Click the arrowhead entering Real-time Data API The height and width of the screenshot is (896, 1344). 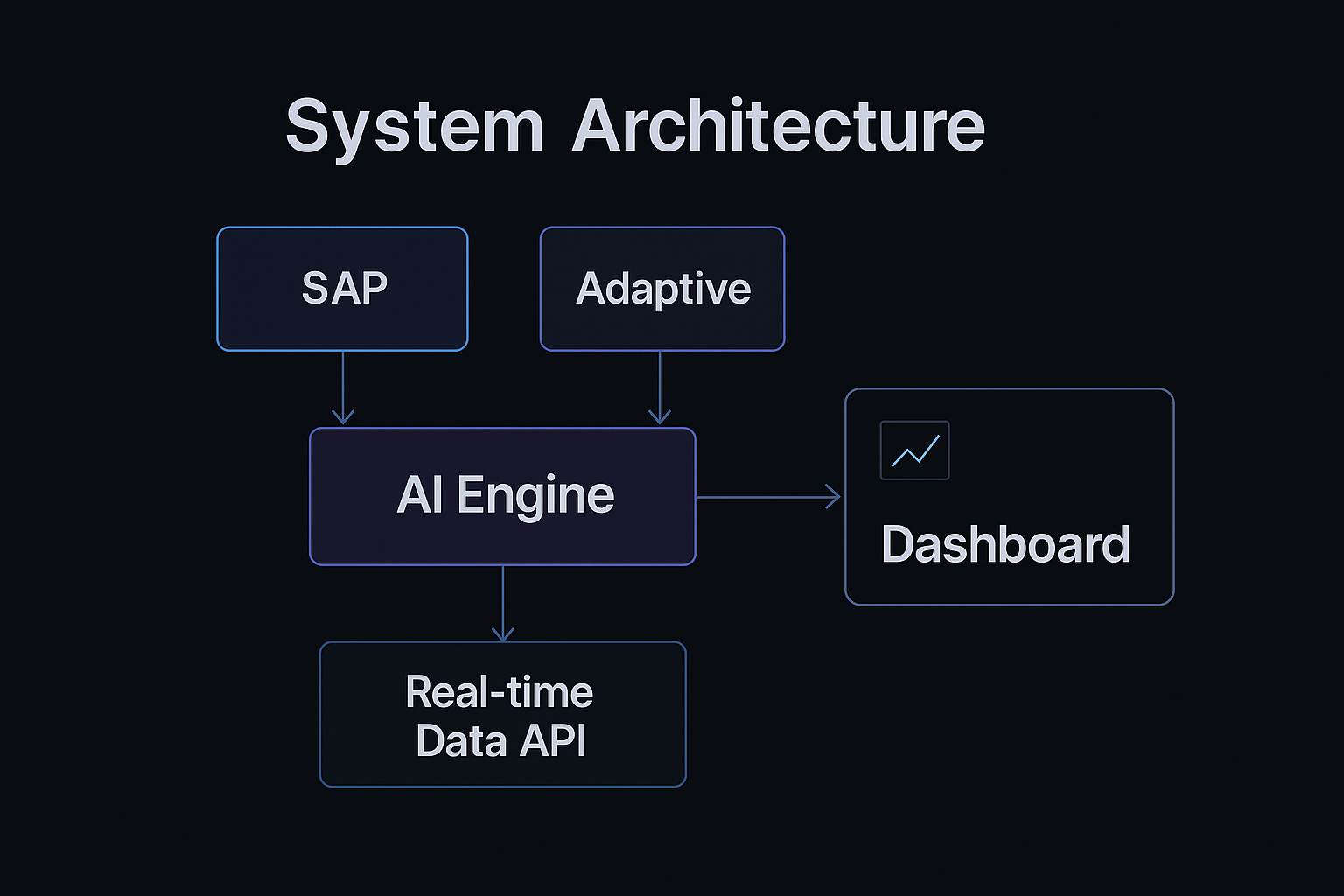[503, 633]
